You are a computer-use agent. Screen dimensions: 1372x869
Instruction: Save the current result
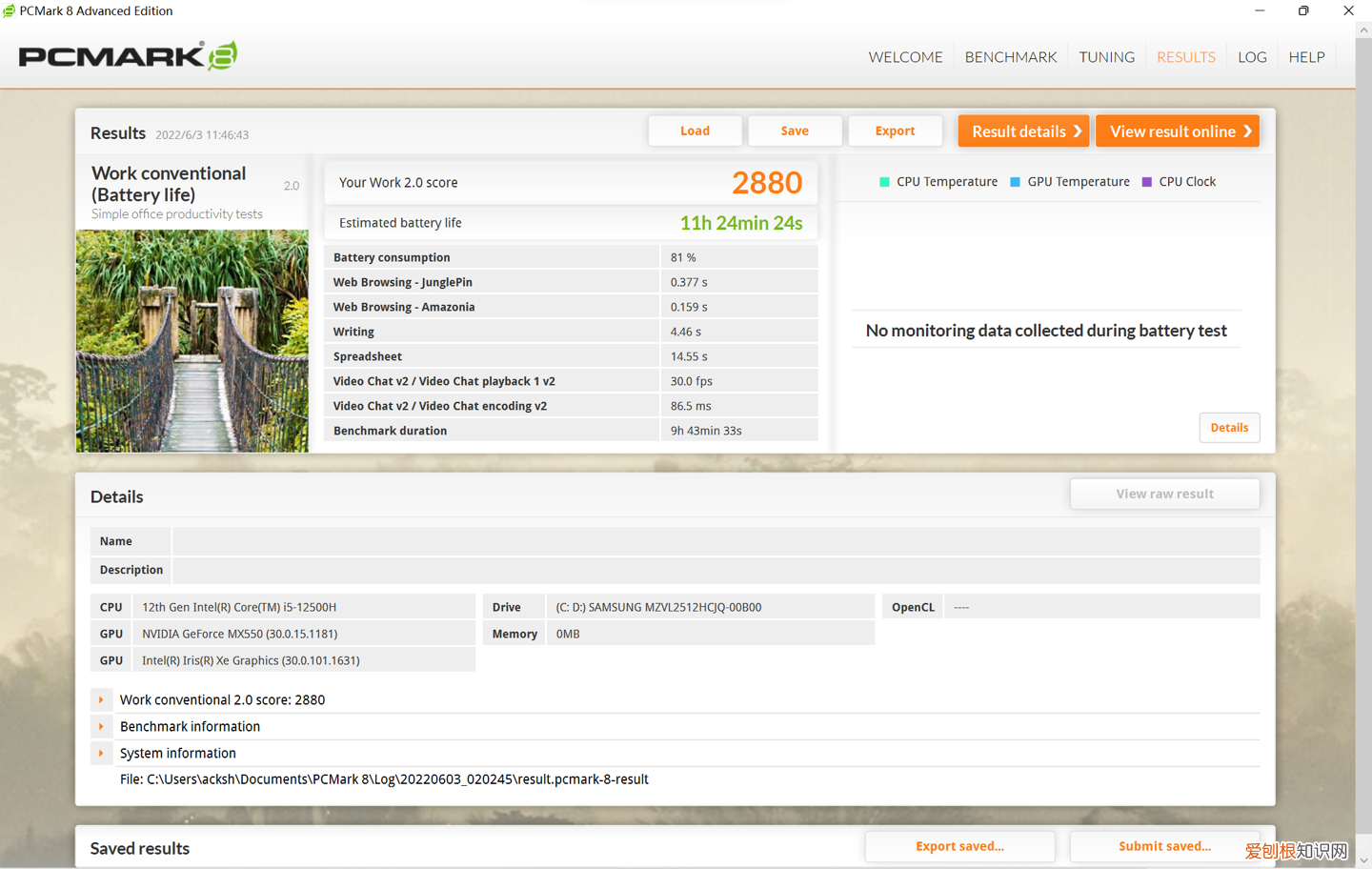pos(795,131)
